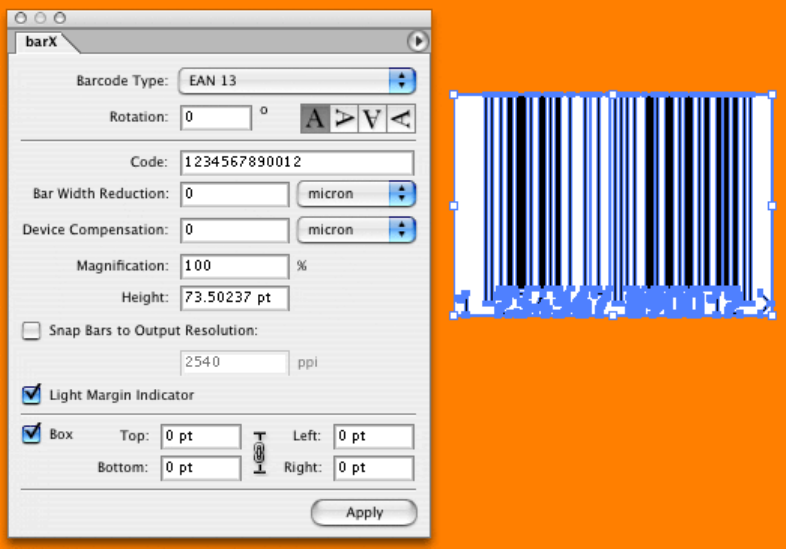Open the Barcode Type dropdown showing EAN 13
This screenshot has height=549, width=786.
click(x=297, y=81)
